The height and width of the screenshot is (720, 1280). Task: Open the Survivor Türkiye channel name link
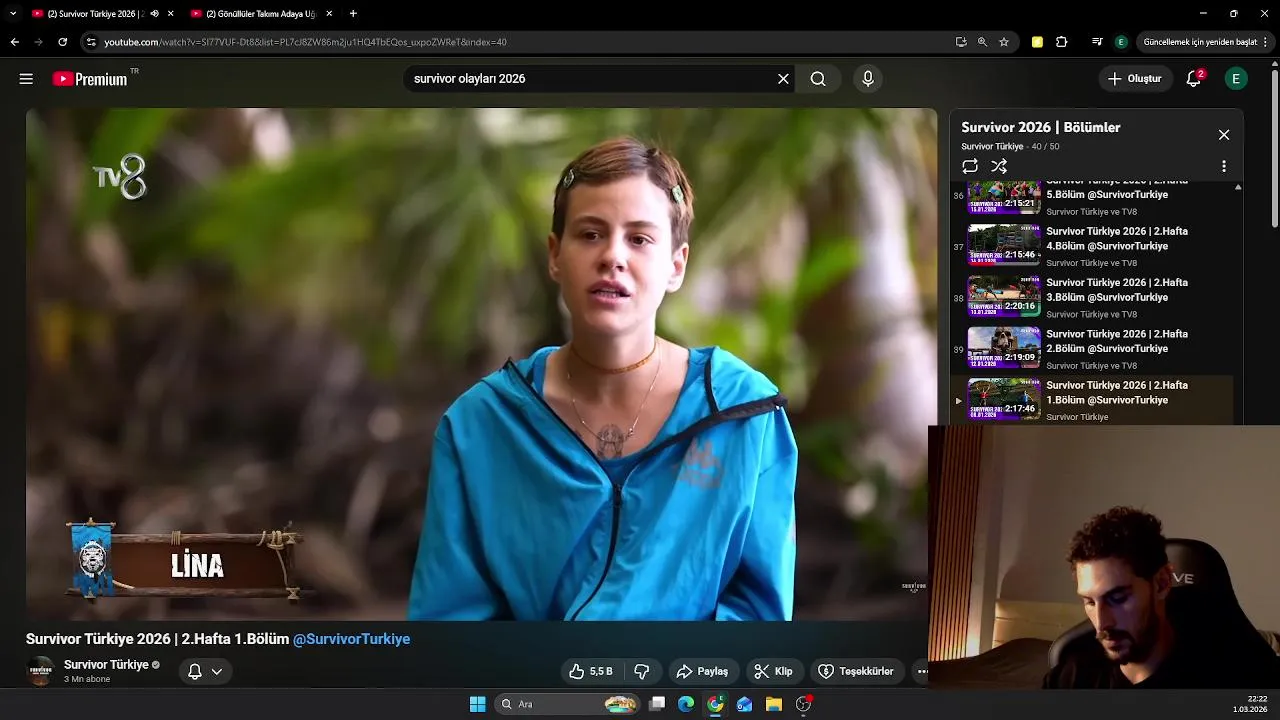coord(106,665)
